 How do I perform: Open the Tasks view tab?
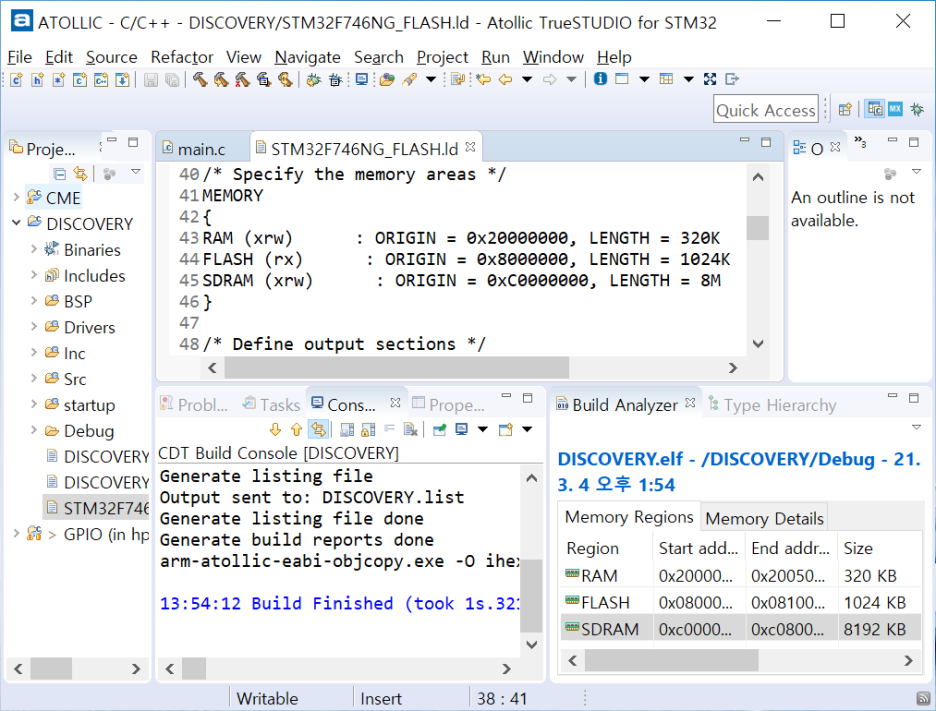coord(271,405)
